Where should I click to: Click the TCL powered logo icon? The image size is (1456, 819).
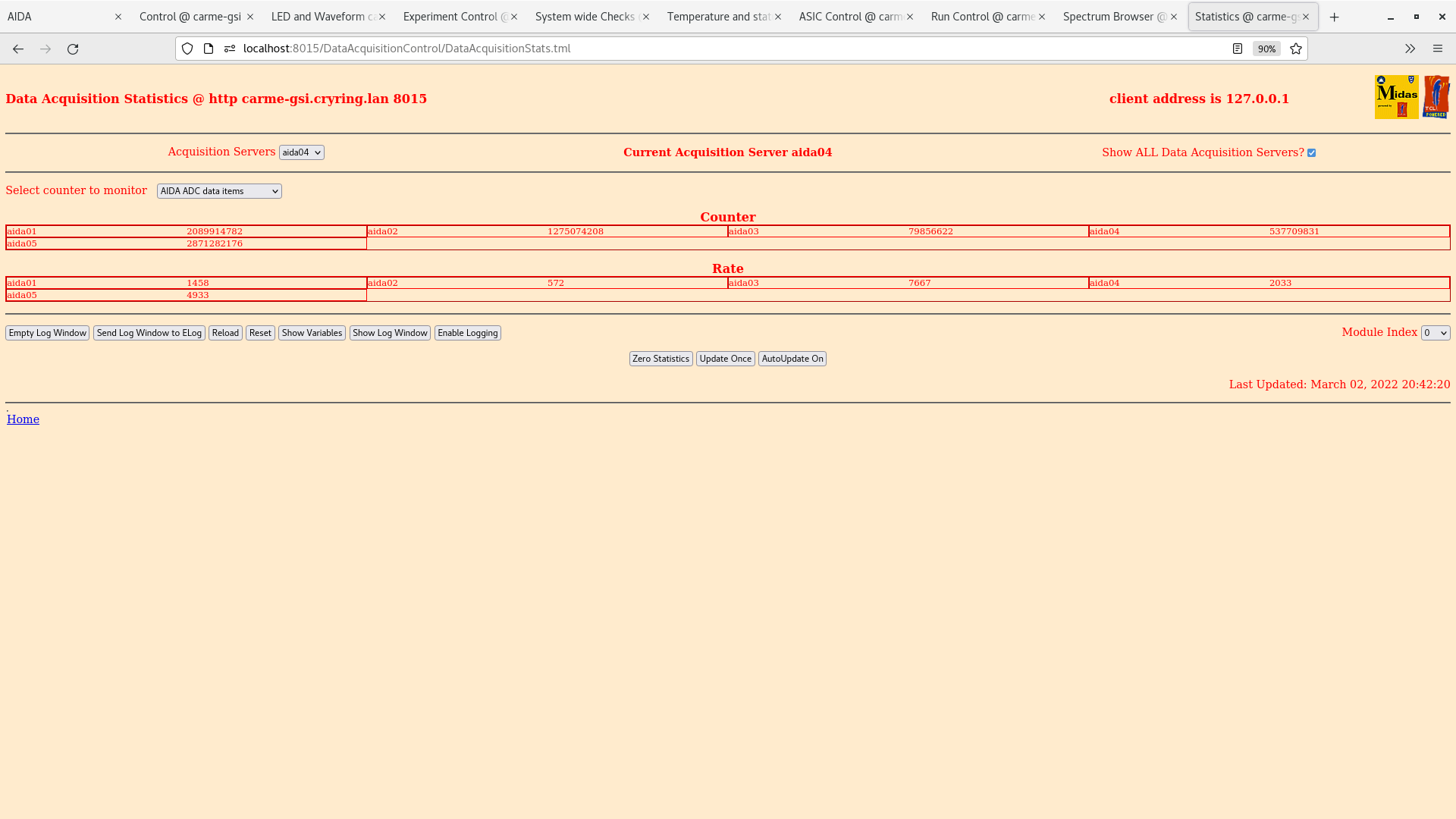tap(1436, 97)
